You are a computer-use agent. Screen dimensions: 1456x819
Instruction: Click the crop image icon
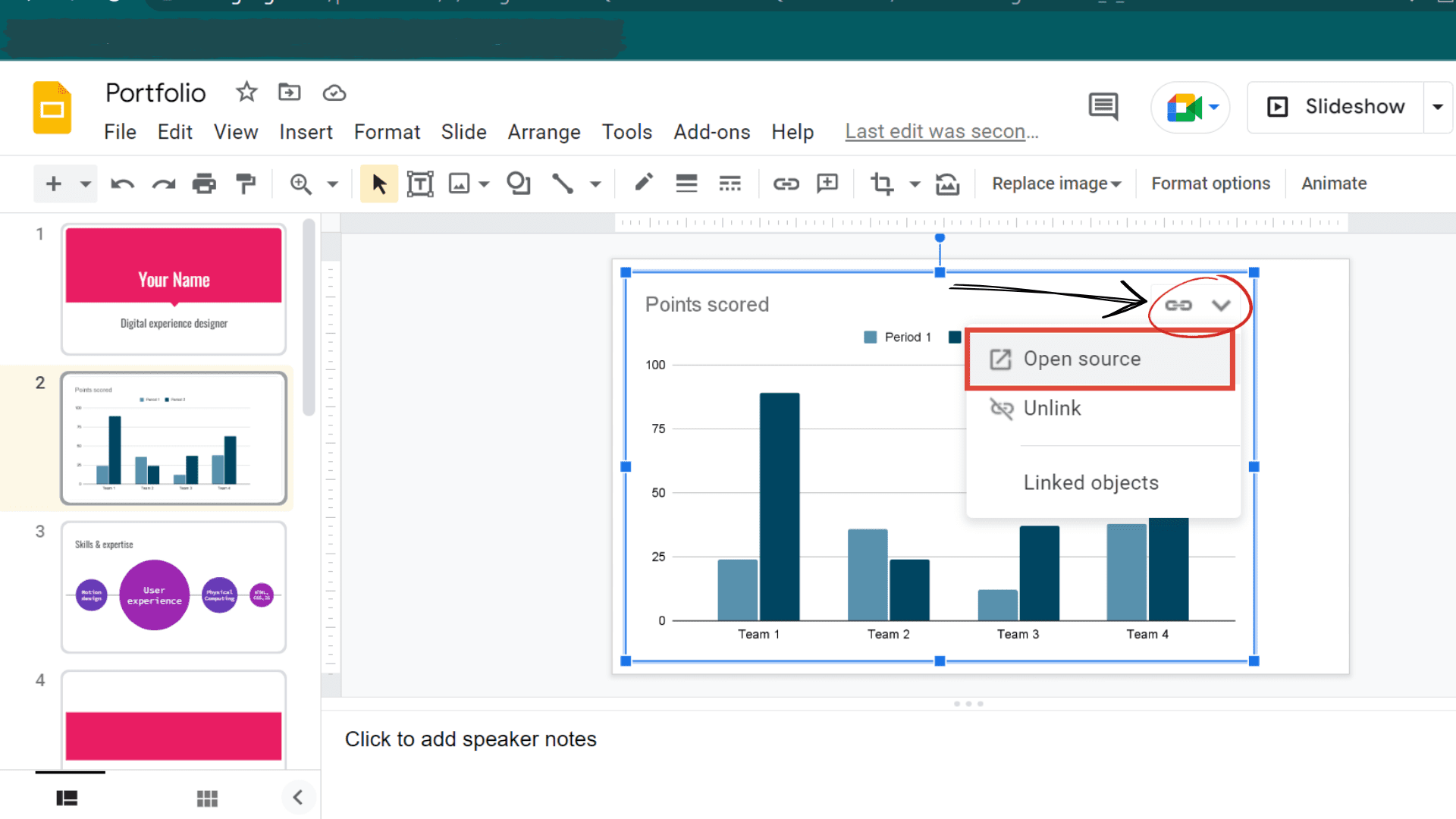pos(882,184)
